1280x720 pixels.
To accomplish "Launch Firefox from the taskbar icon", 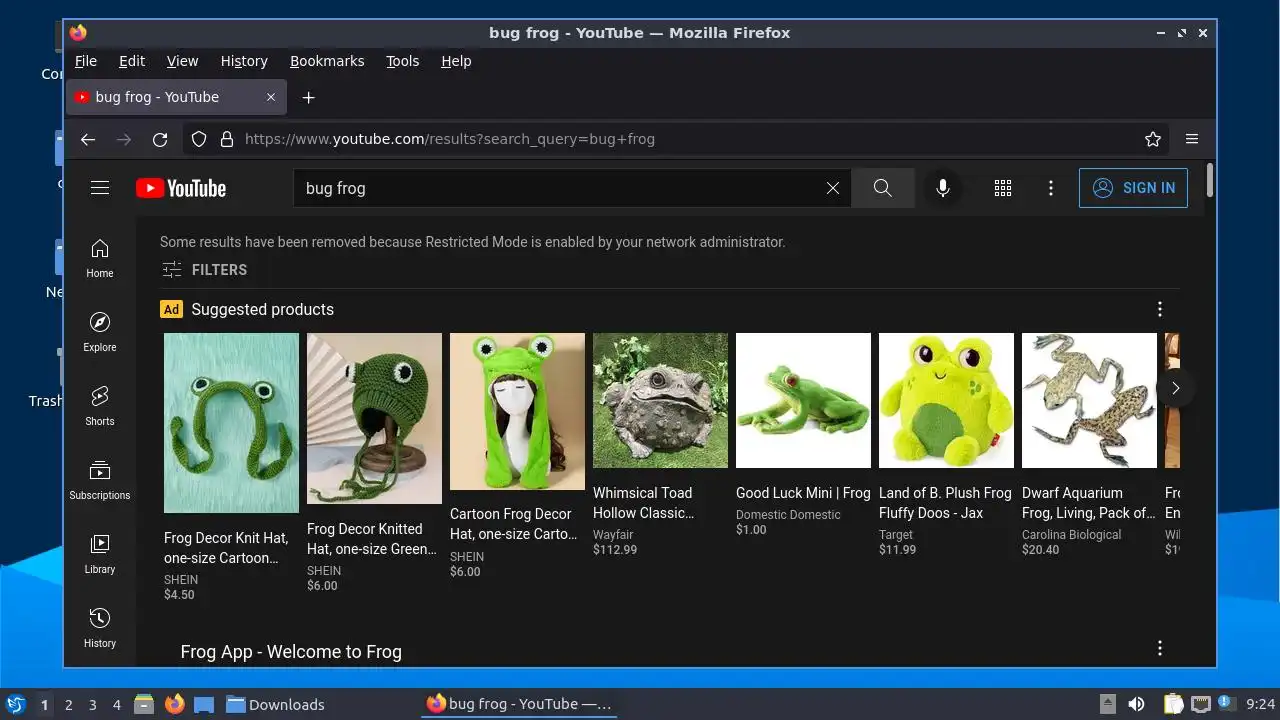I will tap(175, 704).
